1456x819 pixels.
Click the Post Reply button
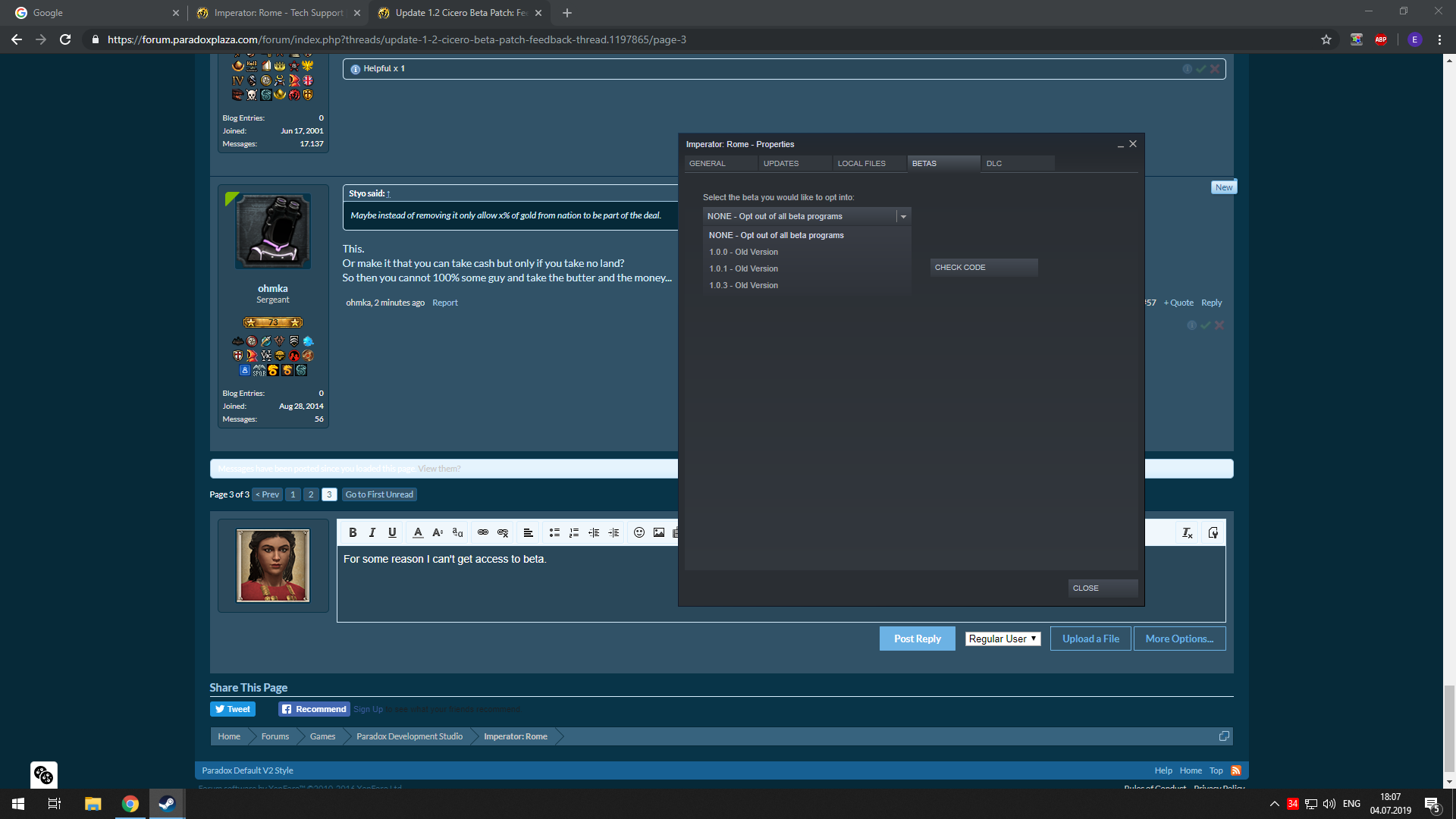917,639
